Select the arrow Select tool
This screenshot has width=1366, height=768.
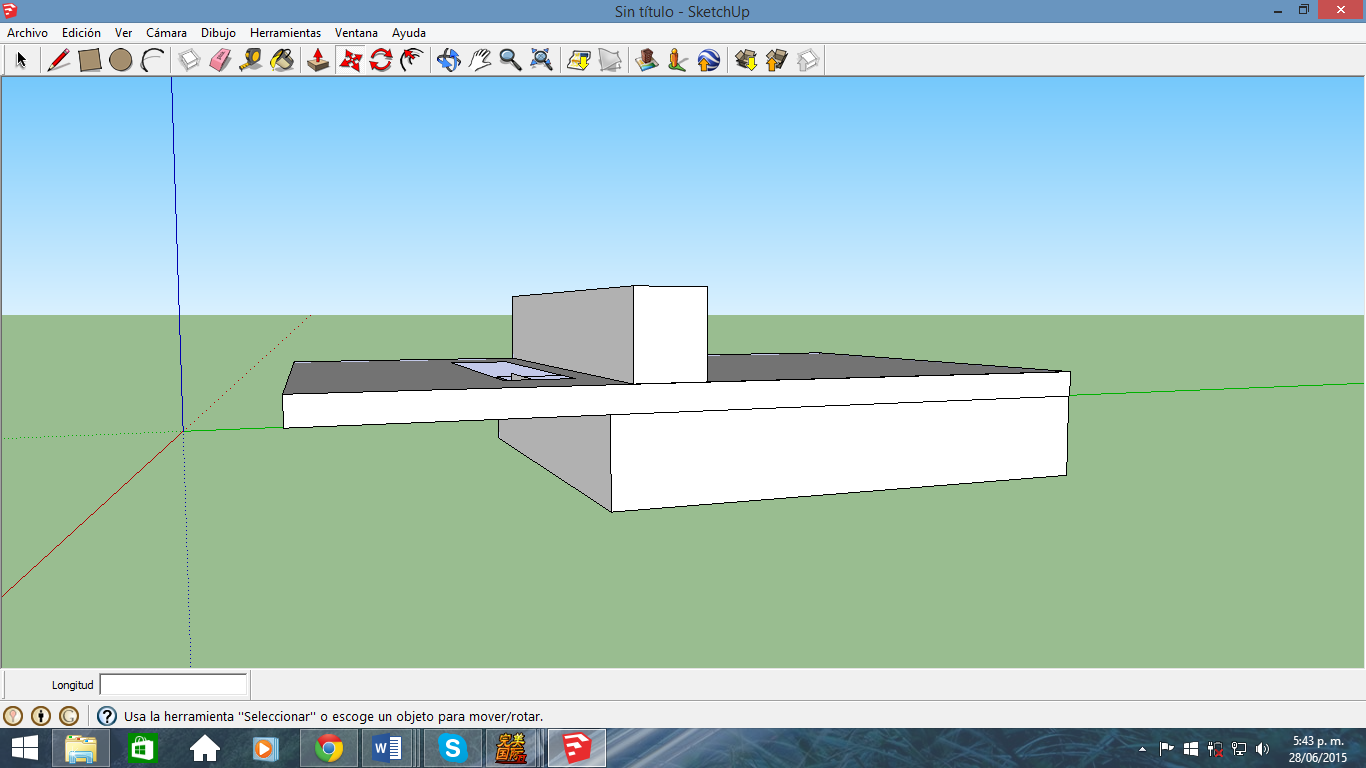tap(21, 60)
